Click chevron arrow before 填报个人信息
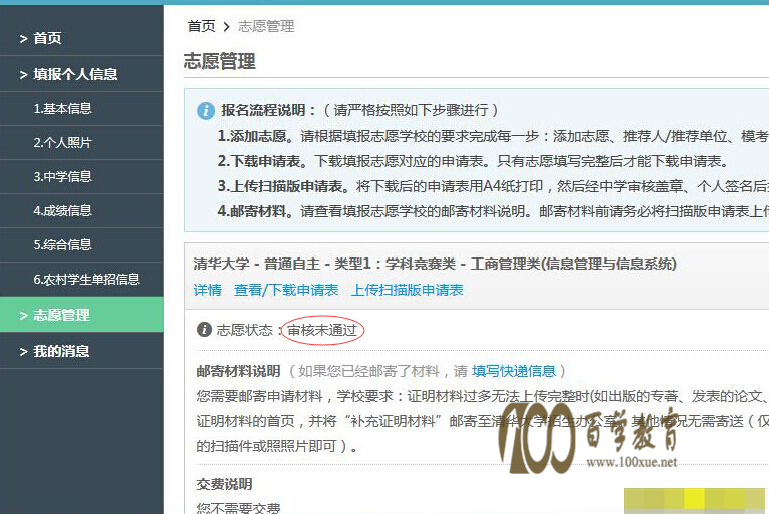Screen dimensions: 769x514 click(23, 75)
